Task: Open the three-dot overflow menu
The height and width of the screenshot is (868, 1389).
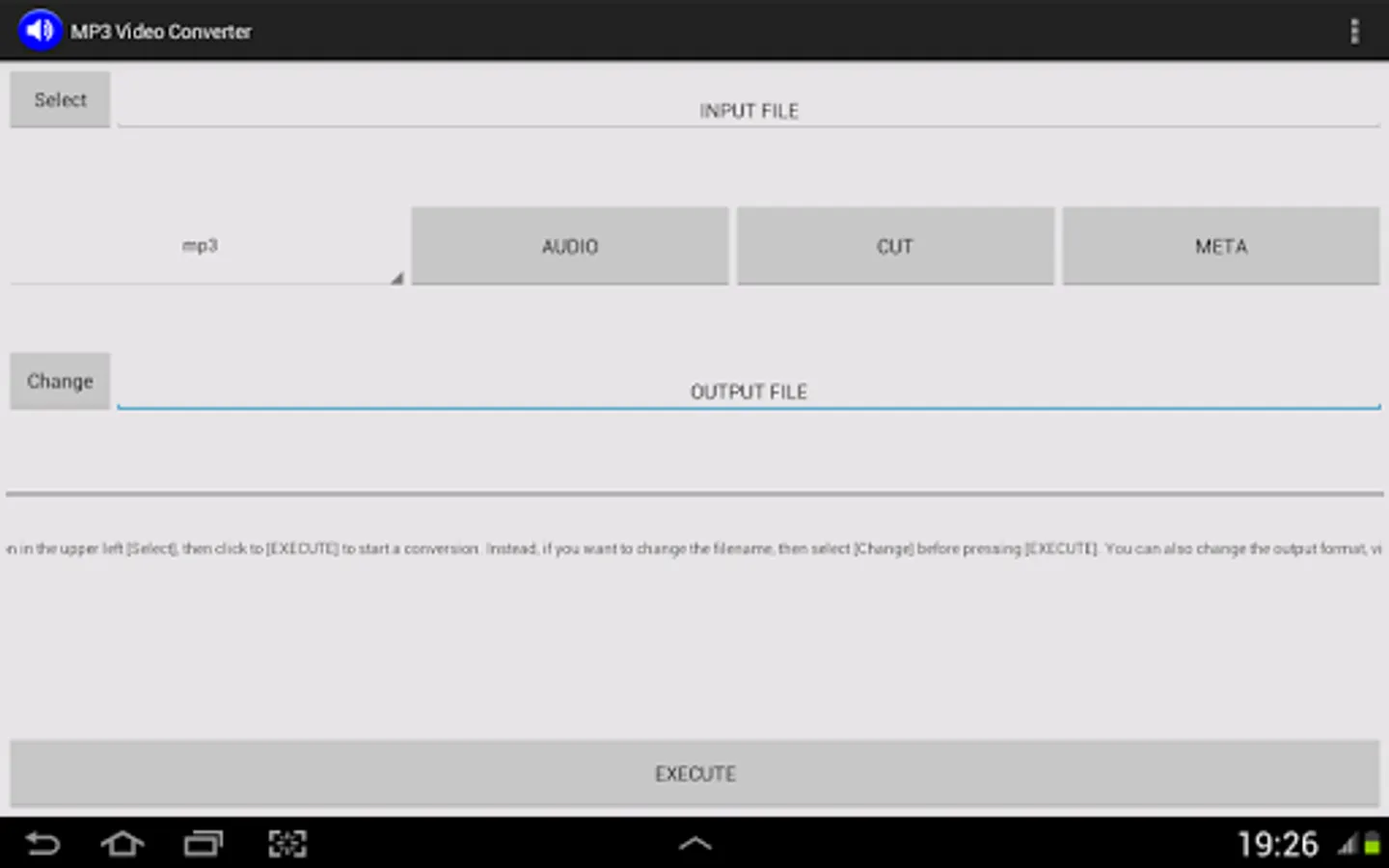Action: pyautogui.click(x=1354, y=31)
